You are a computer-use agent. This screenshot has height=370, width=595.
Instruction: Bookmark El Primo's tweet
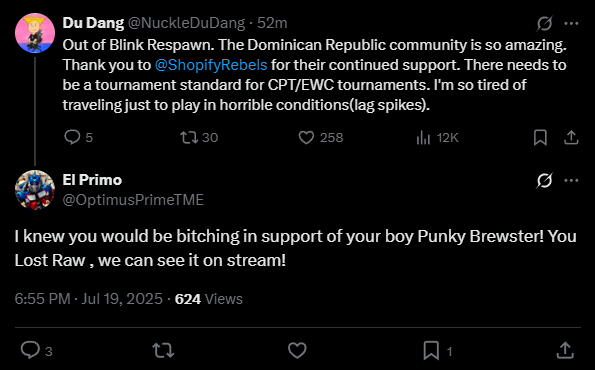click(438, 350)
